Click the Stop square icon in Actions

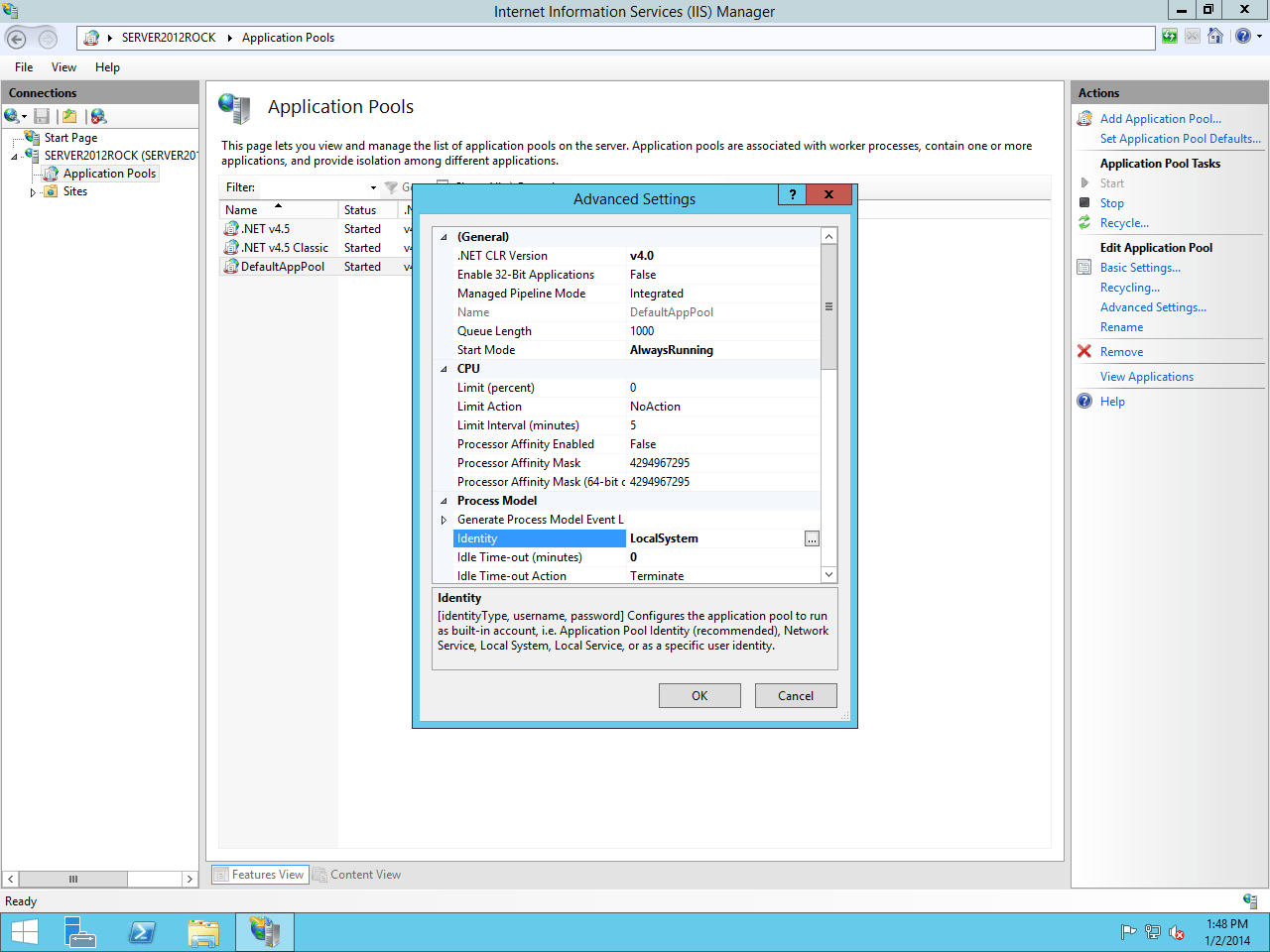1084,202
